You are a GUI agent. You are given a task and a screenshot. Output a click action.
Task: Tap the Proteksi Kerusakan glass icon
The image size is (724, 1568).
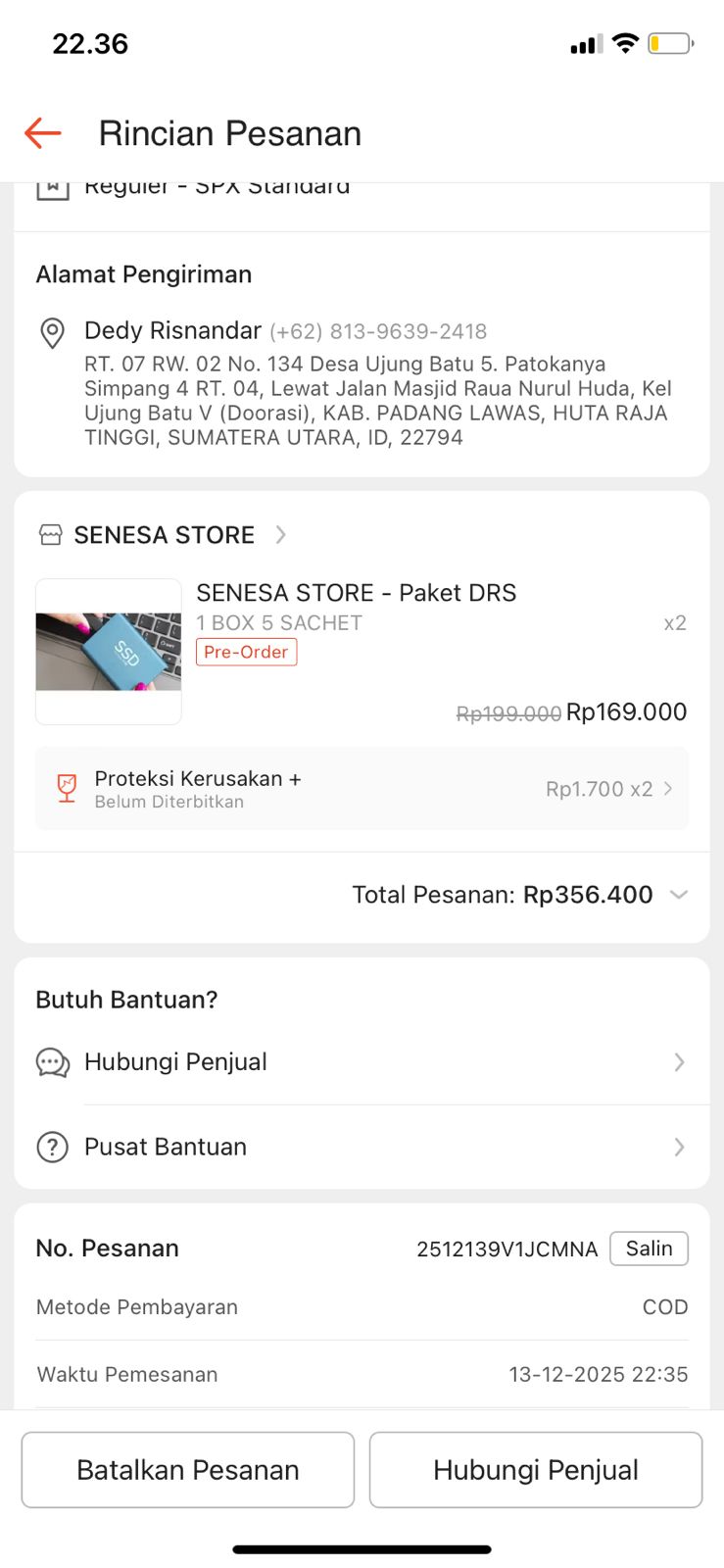(x=67, y=788)
